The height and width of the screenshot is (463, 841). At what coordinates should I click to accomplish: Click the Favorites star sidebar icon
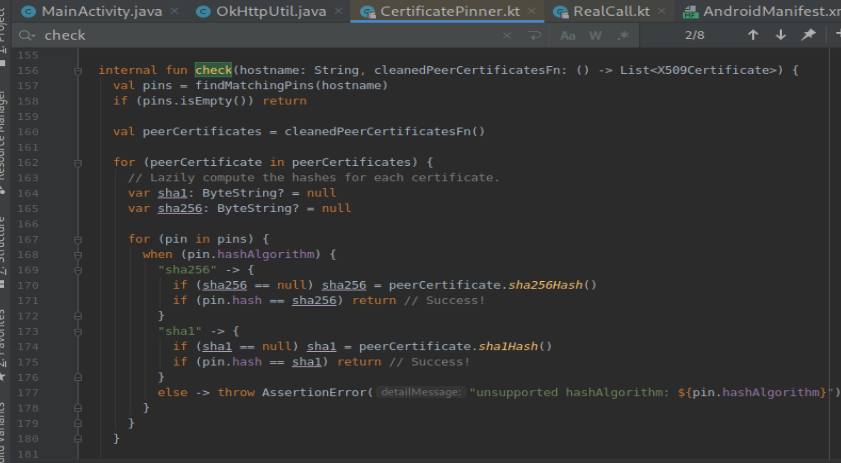3,377
